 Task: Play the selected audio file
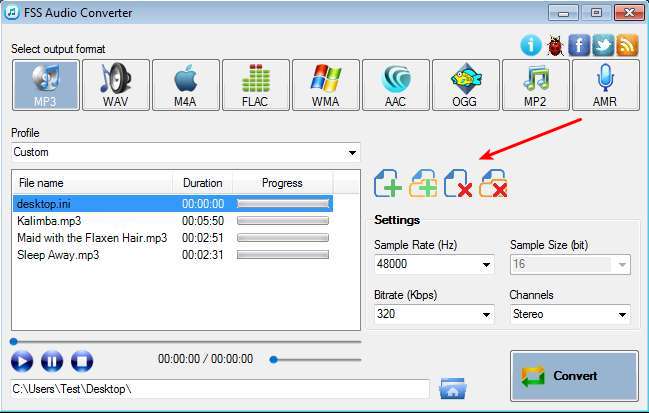tap(22, 361)
